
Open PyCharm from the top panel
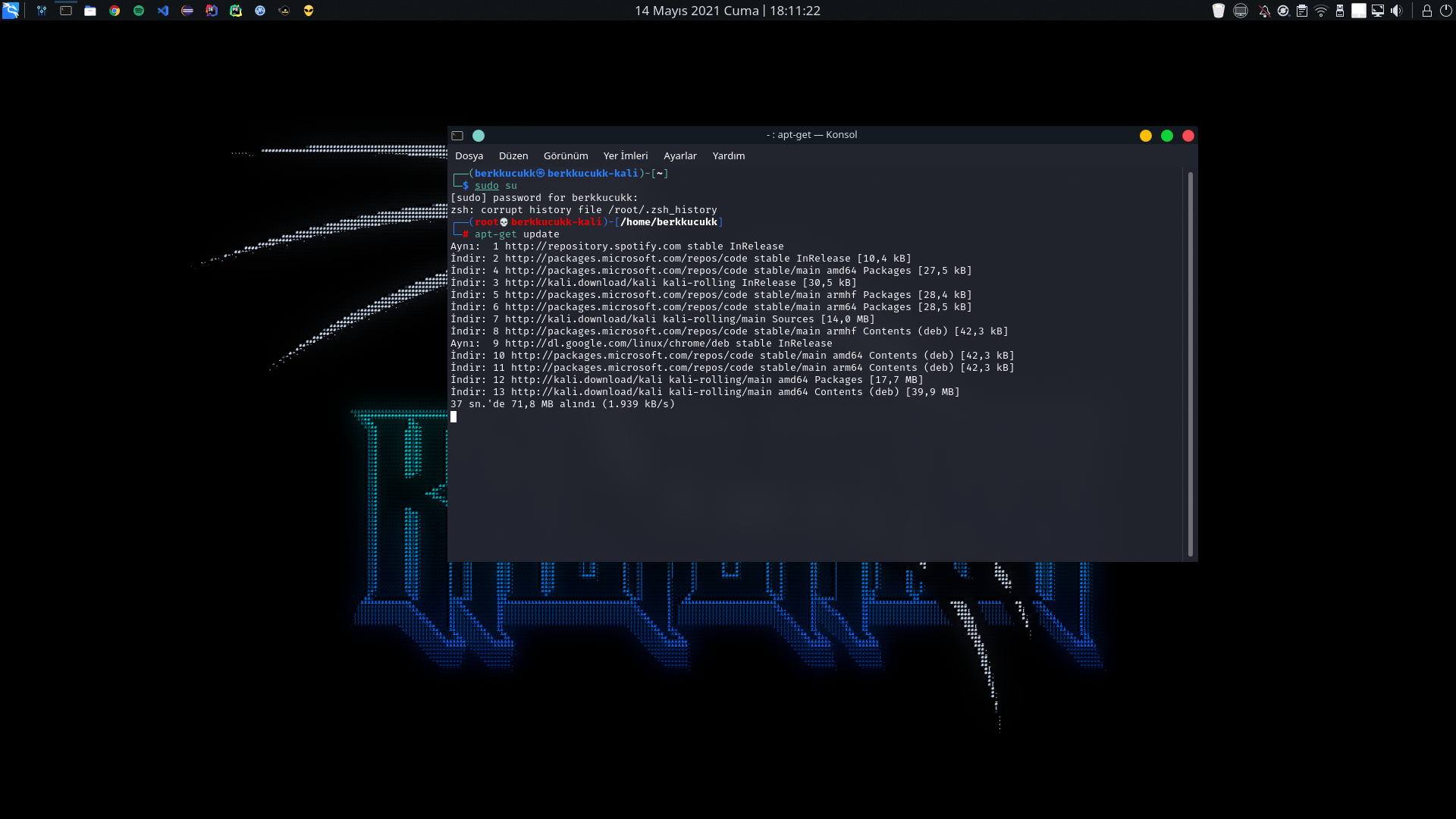click(236, 11)
